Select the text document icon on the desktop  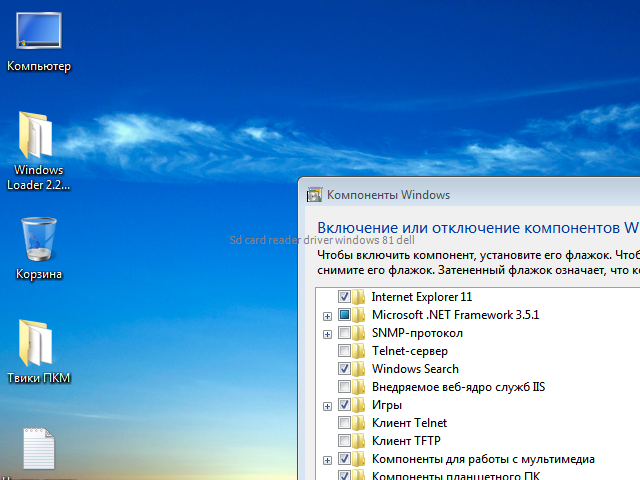click(x=39, y=449)
